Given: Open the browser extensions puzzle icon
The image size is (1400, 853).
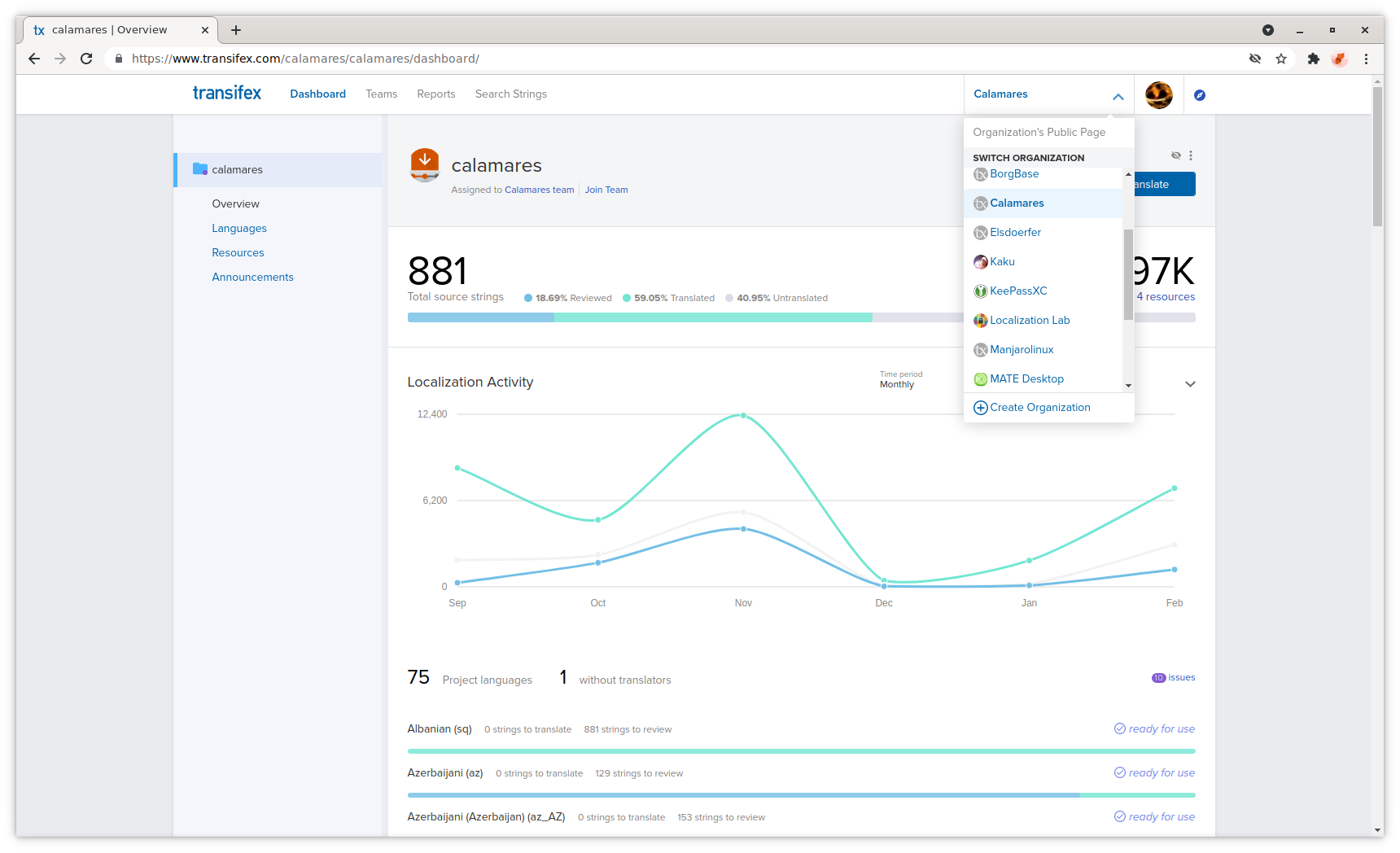Looking at the screenshot, I should (x=1313, y=59).
